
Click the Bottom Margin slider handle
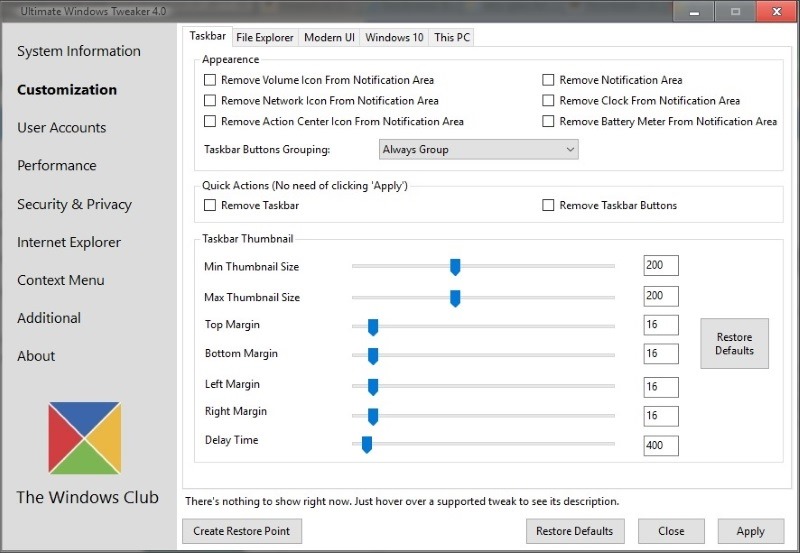[x=373, y=356]
